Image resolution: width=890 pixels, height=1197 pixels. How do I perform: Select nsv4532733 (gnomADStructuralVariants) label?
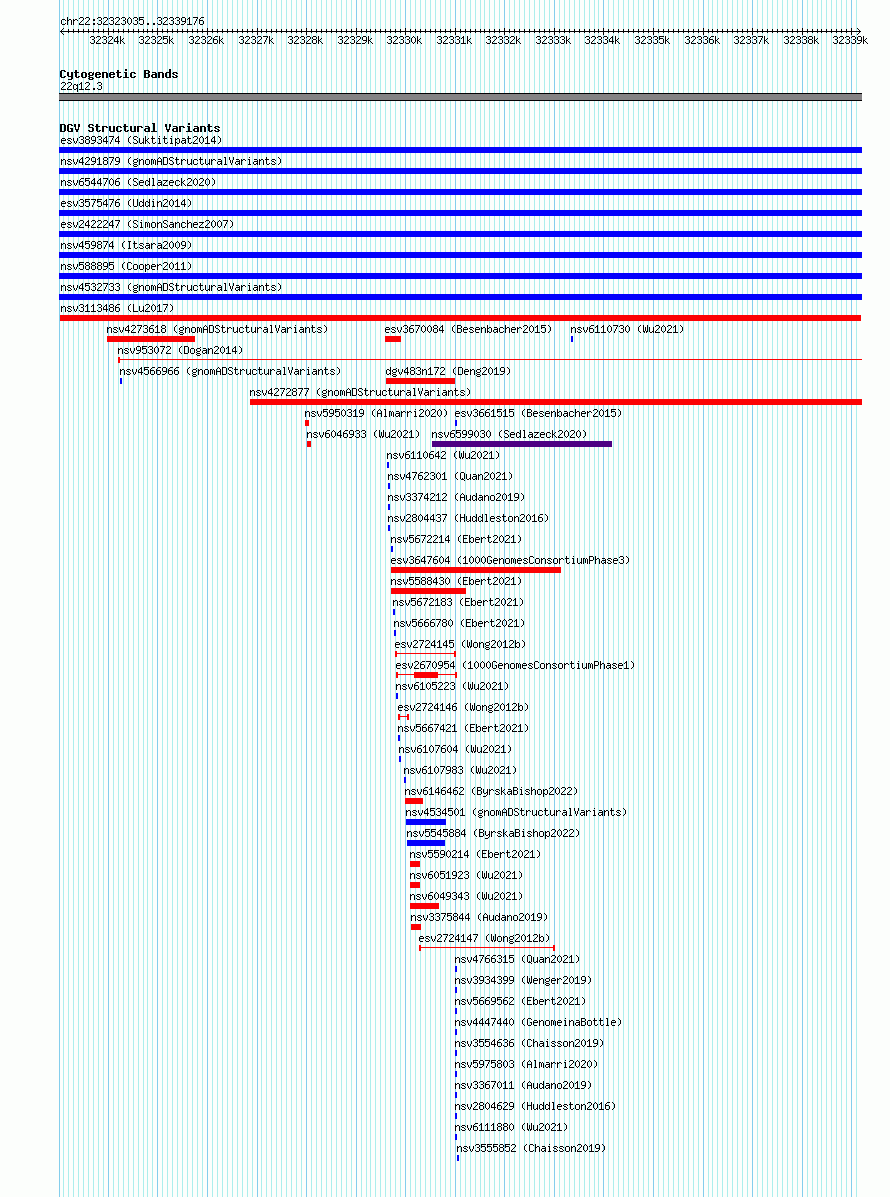[x=171, y=287]
